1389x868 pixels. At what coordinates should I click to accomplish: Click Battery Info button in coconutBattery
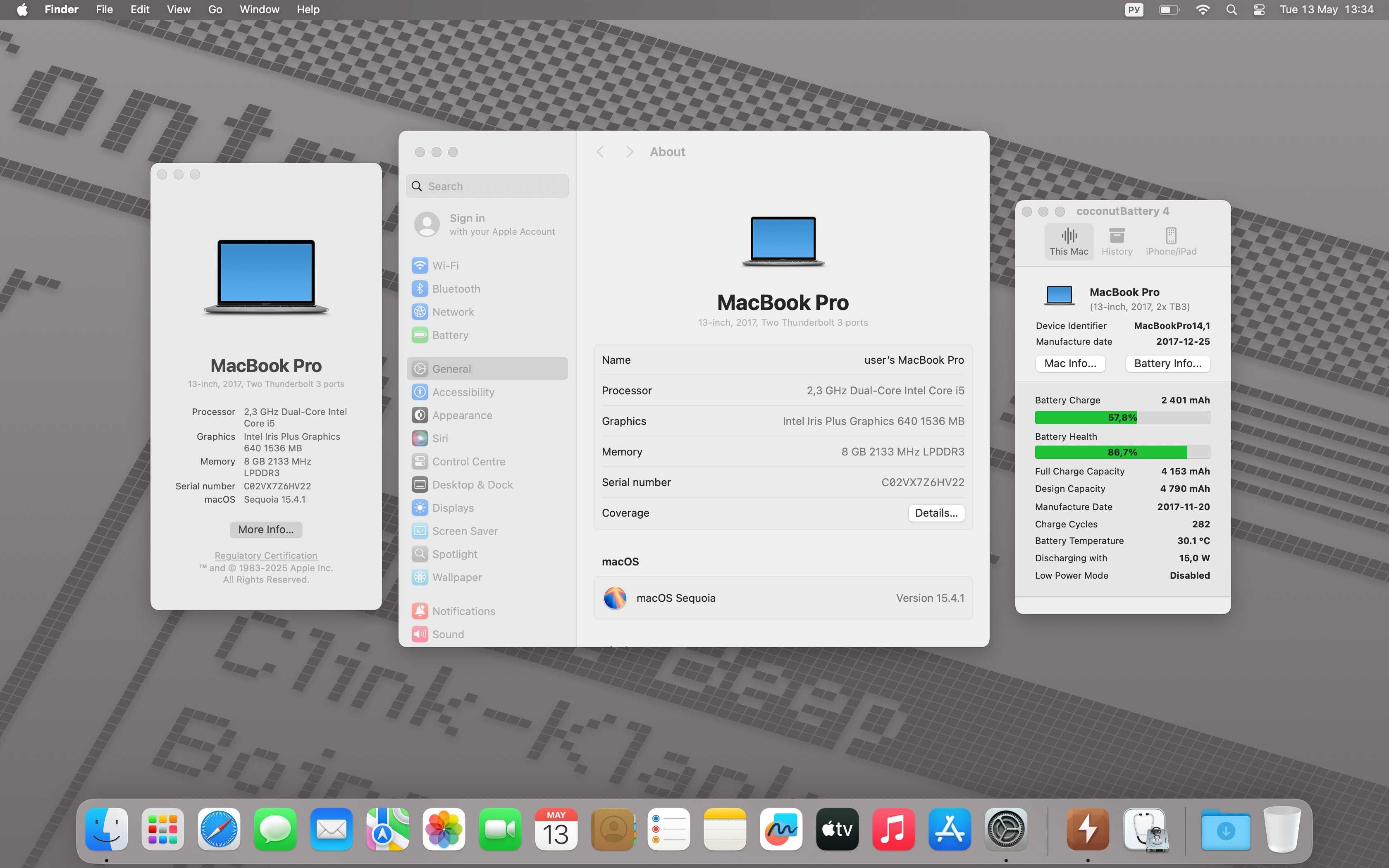click(x=1167, y=363)
